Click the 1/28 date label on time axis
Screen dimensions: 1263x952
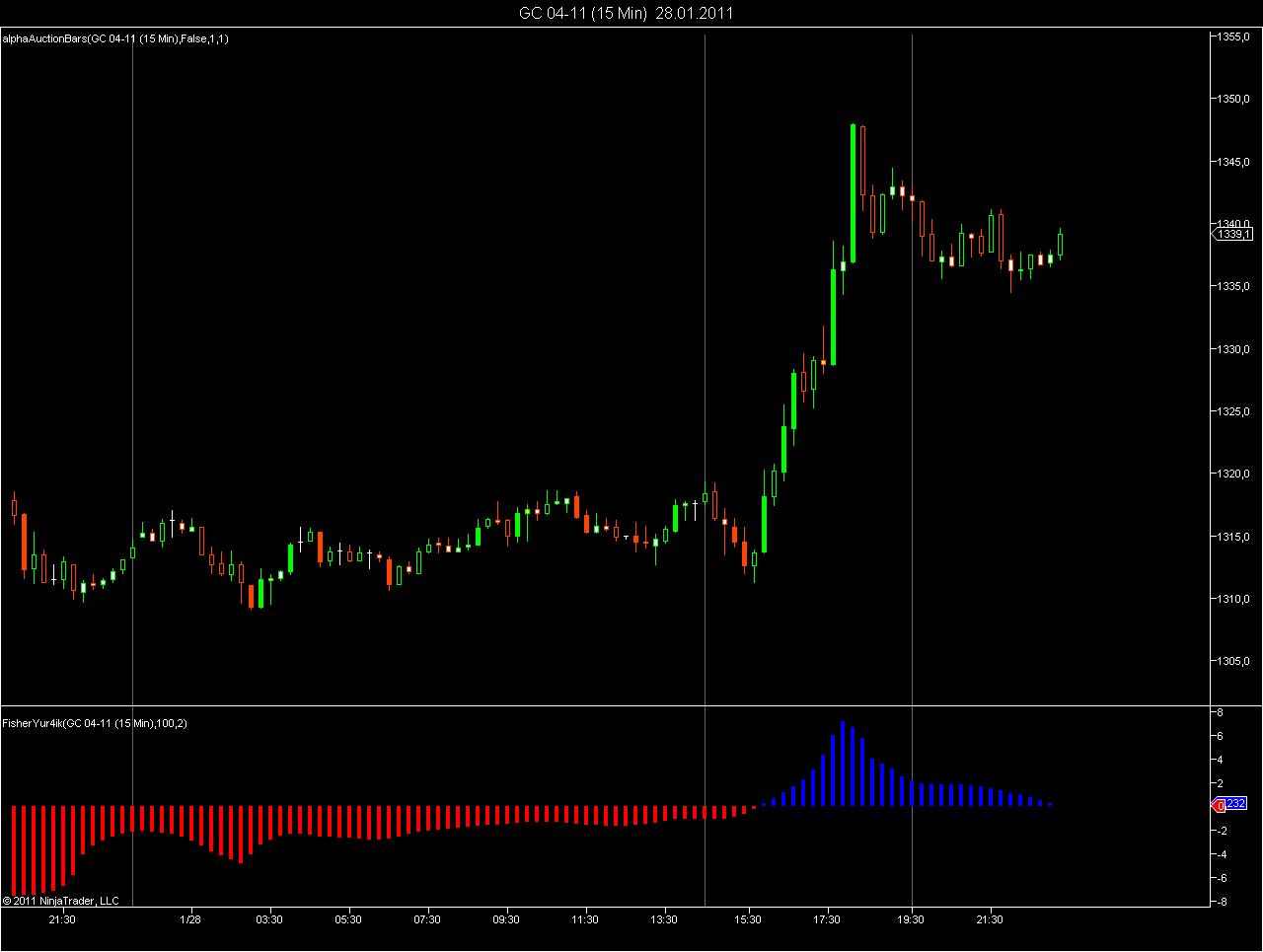[190, 919]
